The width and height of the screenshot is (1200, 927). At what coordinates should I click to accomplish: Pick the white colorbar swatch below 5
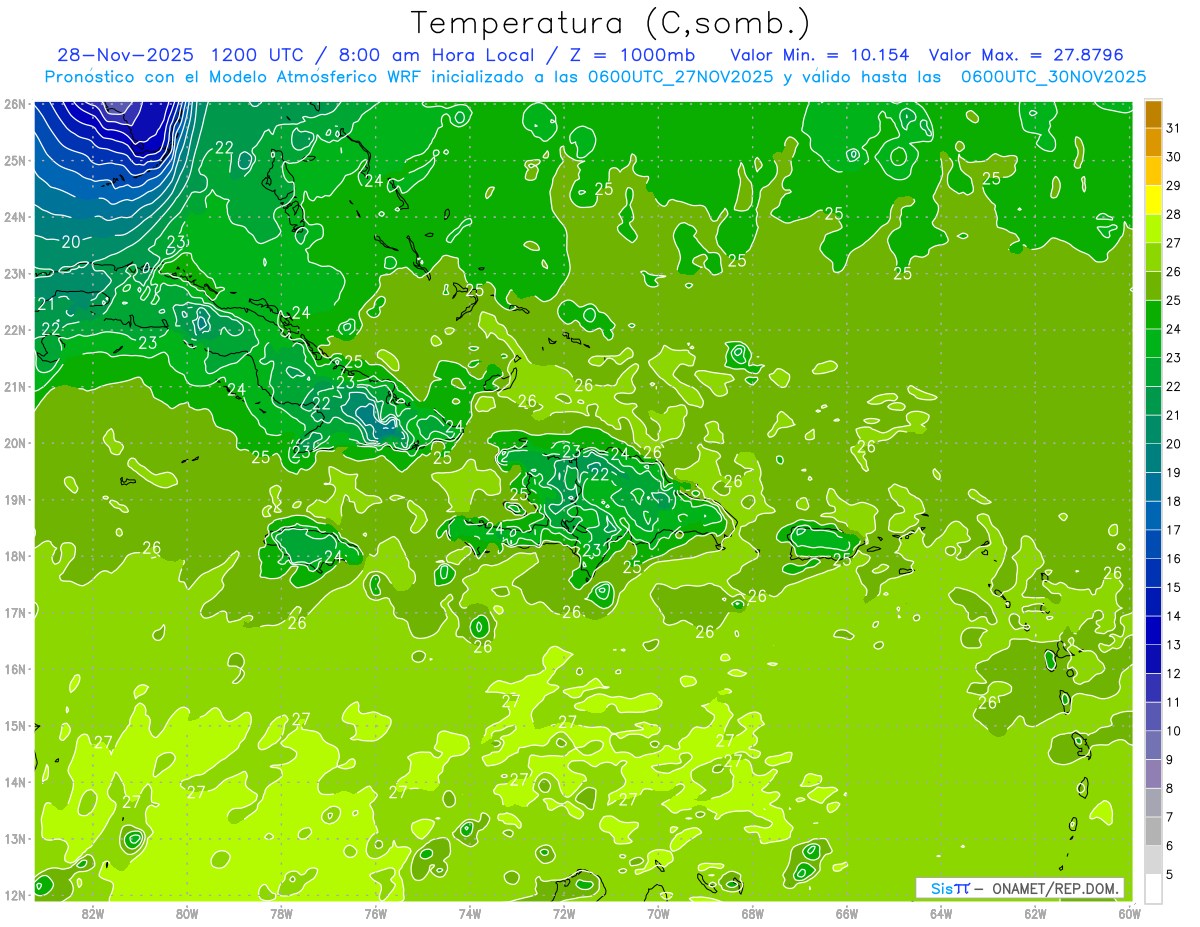(x=1153, y=887)
